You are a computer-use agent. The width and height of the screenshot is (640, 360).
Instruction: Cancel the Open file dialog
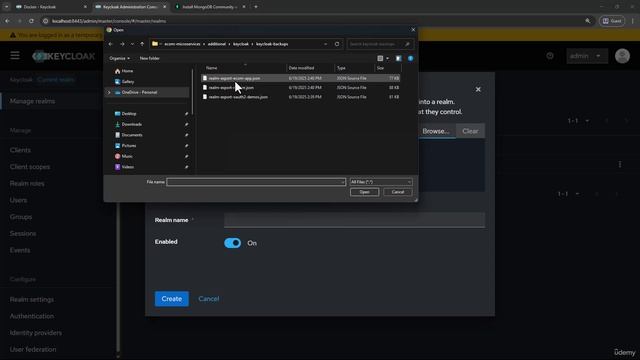[x=398, y=192]
